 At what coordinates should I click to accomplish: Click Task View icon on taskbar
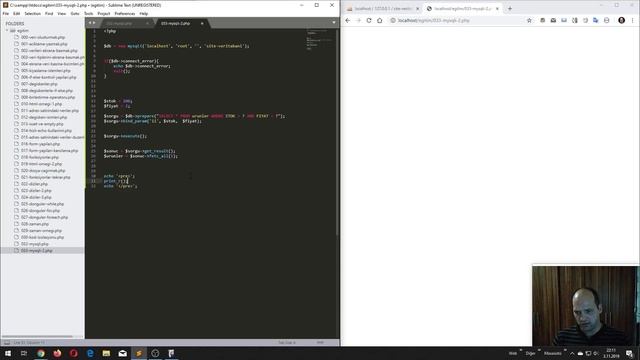coord(24,353)
